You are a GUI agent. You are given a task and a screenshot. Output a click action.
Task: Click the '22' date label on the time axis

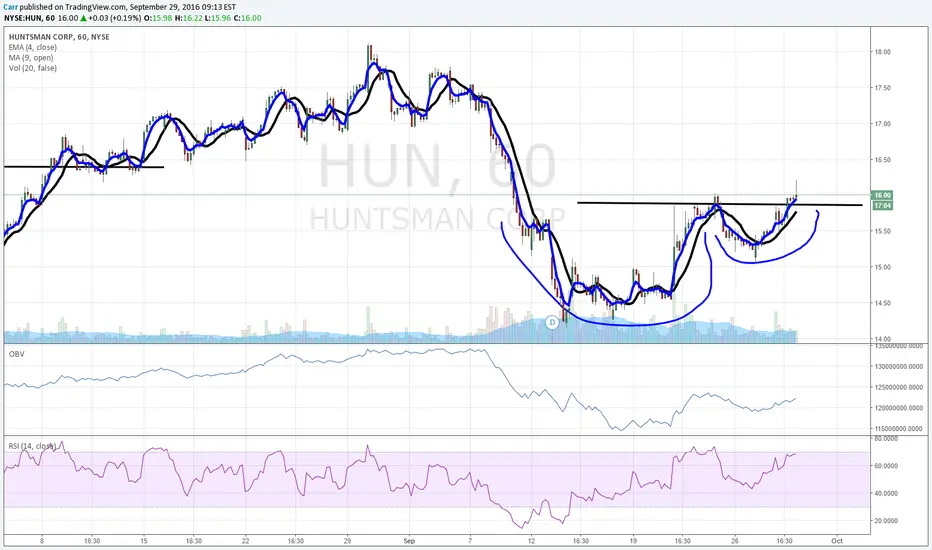click(245, 541)
